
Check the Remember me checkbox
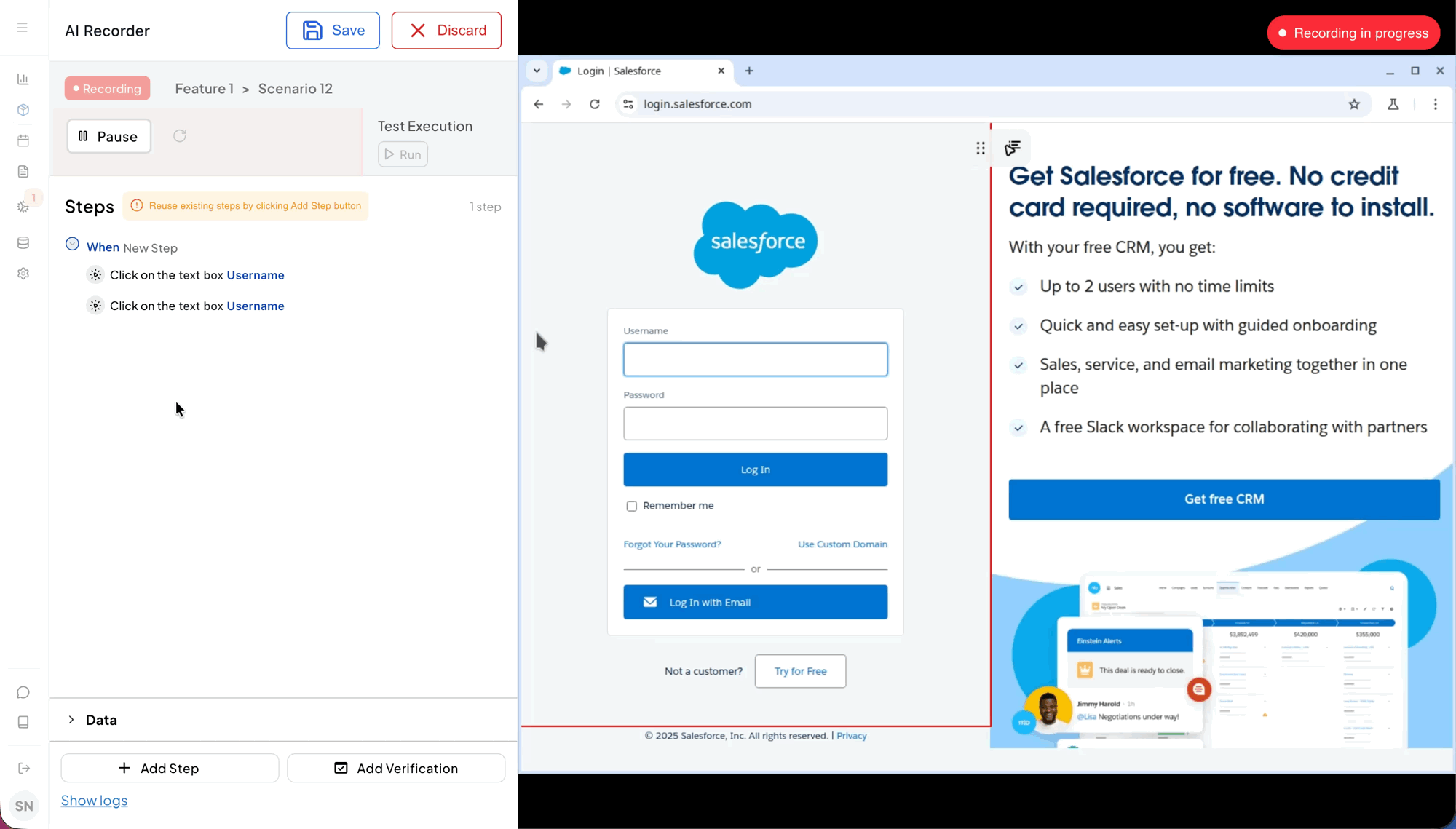tap(631, 506)
